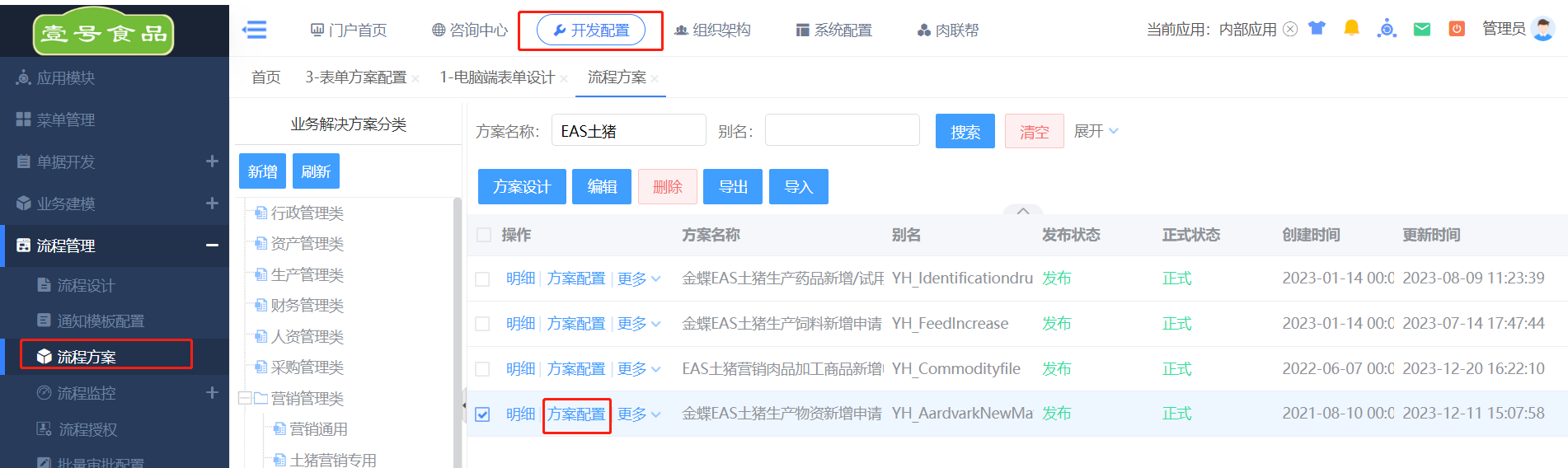Viewport: 1568px width, 468px height.
Task: Collapse the 流程管理 sidebar section
Action: click(212, 246)
